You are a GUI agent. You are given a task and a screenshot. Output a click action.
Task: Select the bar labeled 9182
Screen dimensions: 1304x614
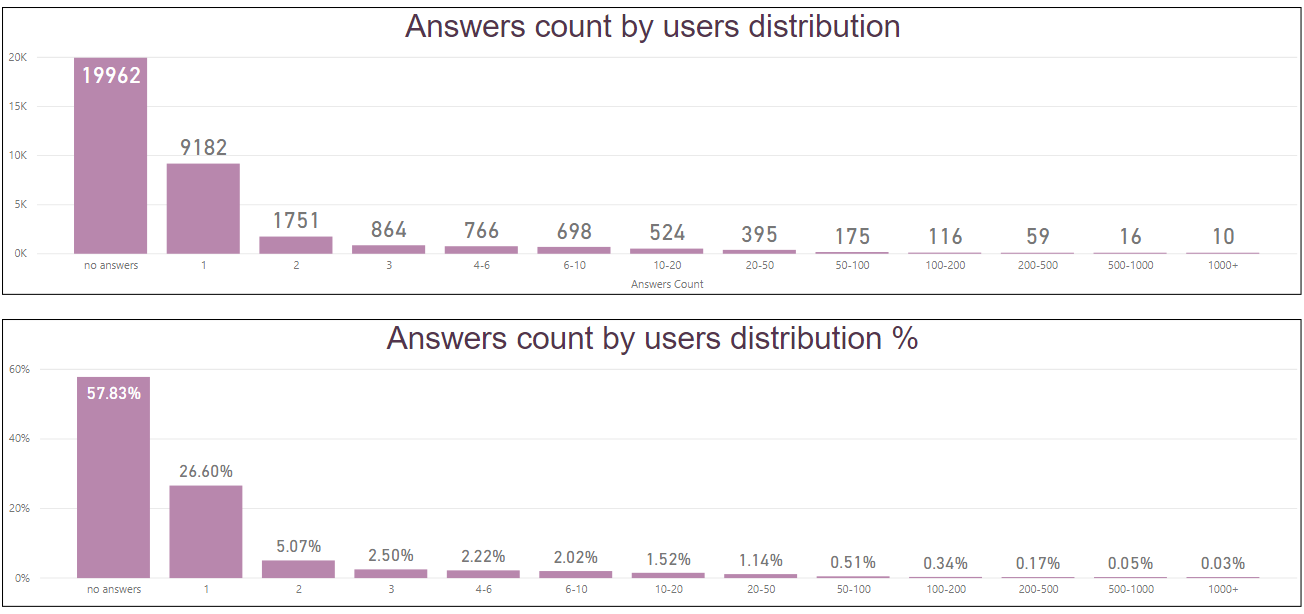[x=203, y=208]
